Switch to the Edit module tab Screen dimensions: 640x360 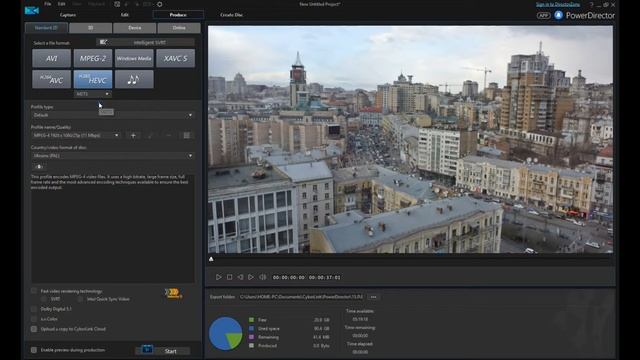pyautogui.click(x=124, y=15)
